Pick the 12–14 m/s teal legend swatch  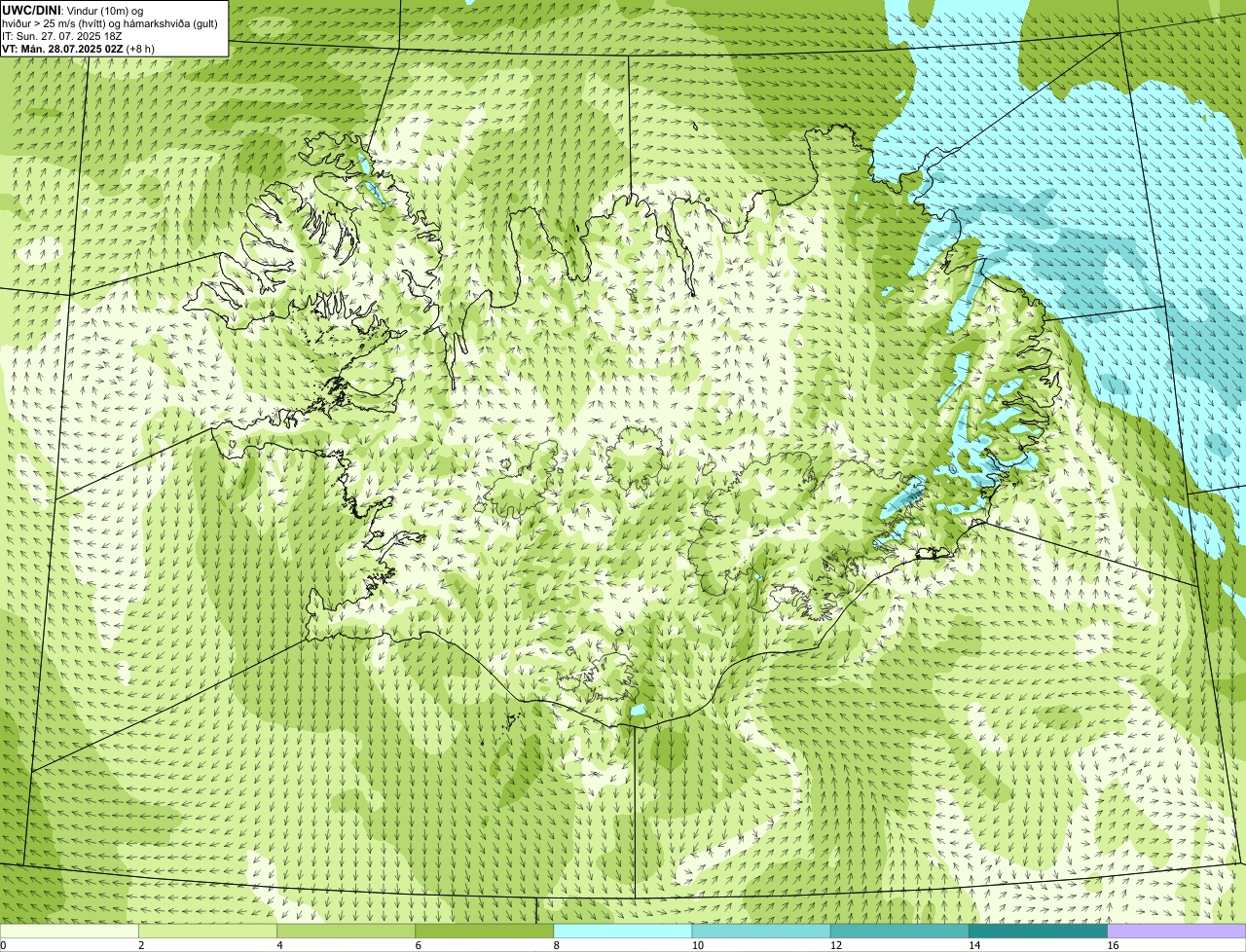[899, 931]
